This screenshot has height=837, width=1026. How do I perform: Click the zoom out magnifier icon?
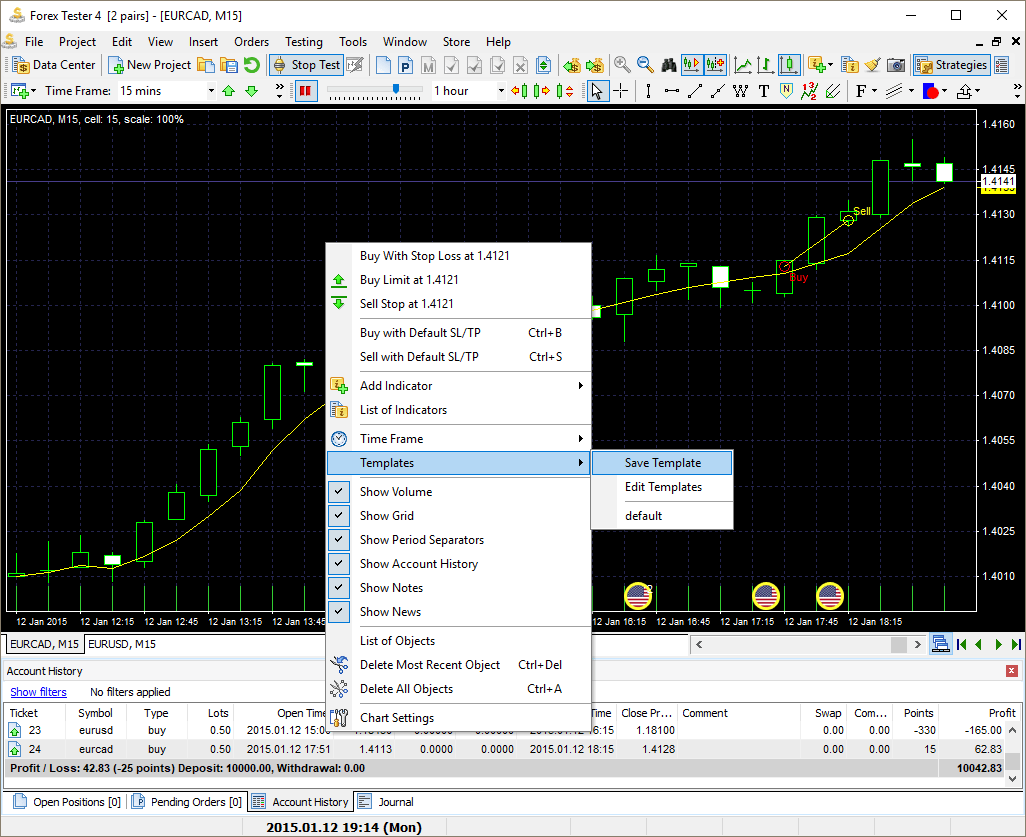coord(645,65)
